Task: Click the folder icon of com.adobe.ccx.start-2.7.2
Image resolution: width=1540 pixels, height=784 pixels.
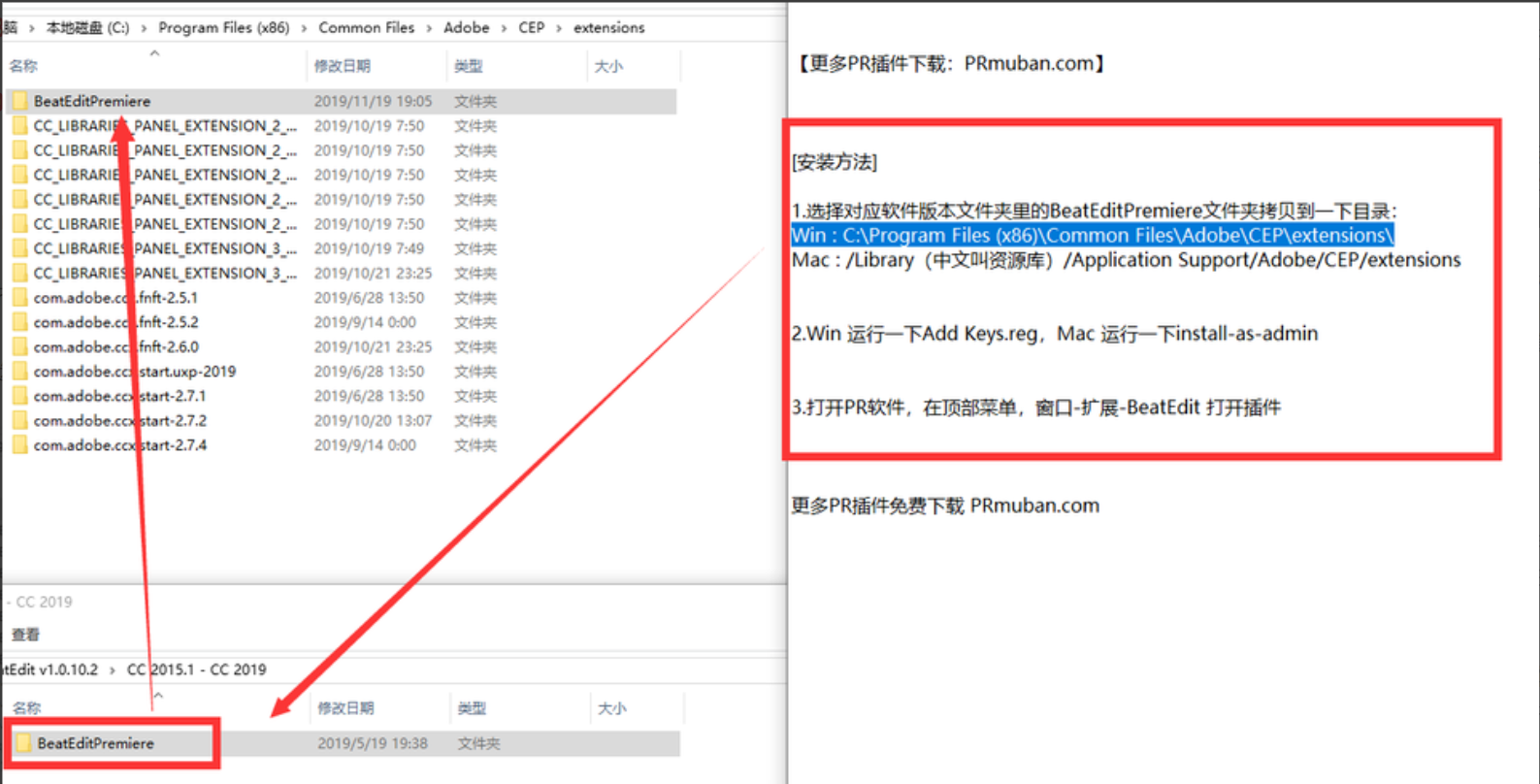Action: tap(19, 420)
